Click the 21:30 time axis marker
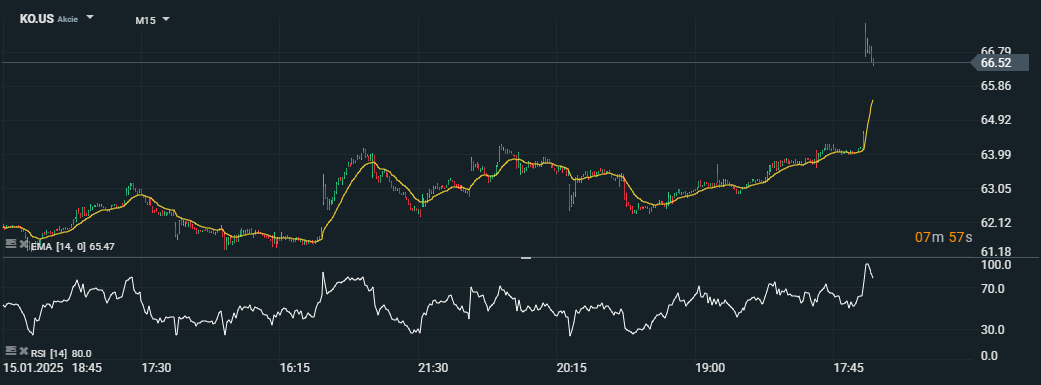 coord(433,367)
